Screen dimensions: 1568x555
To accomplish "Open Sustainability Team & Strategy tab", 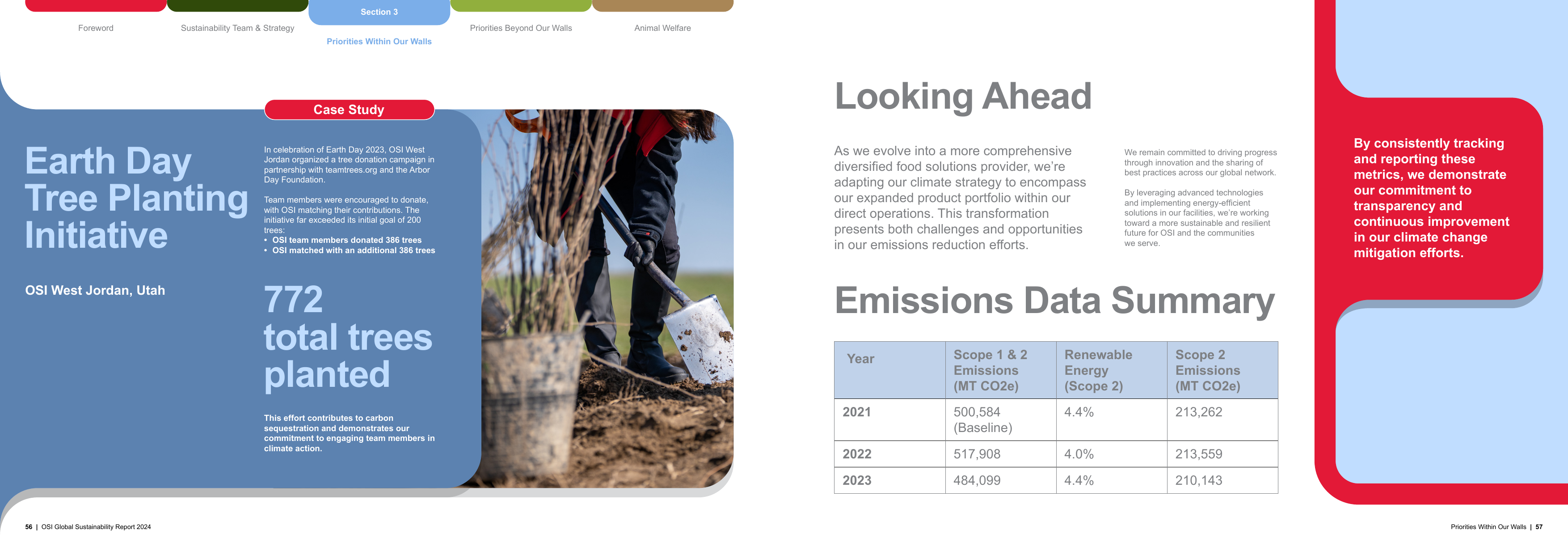I will 237,28.
